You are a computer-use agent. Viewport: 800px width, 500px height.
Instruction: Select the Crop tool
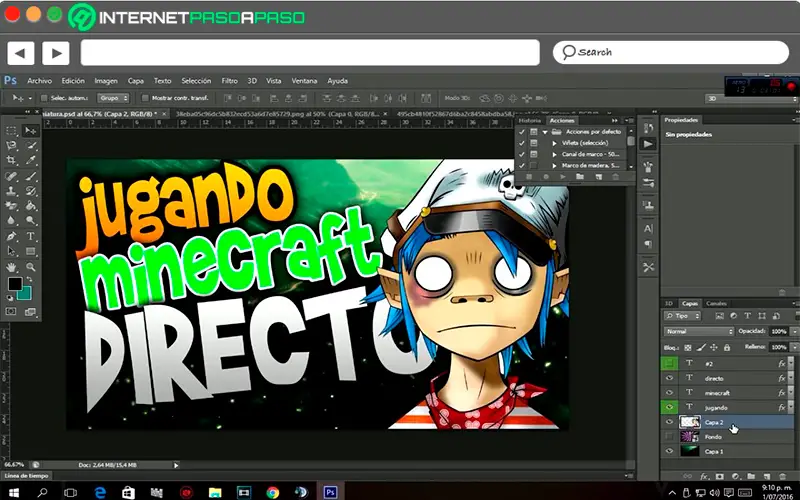tap(11, 160)
